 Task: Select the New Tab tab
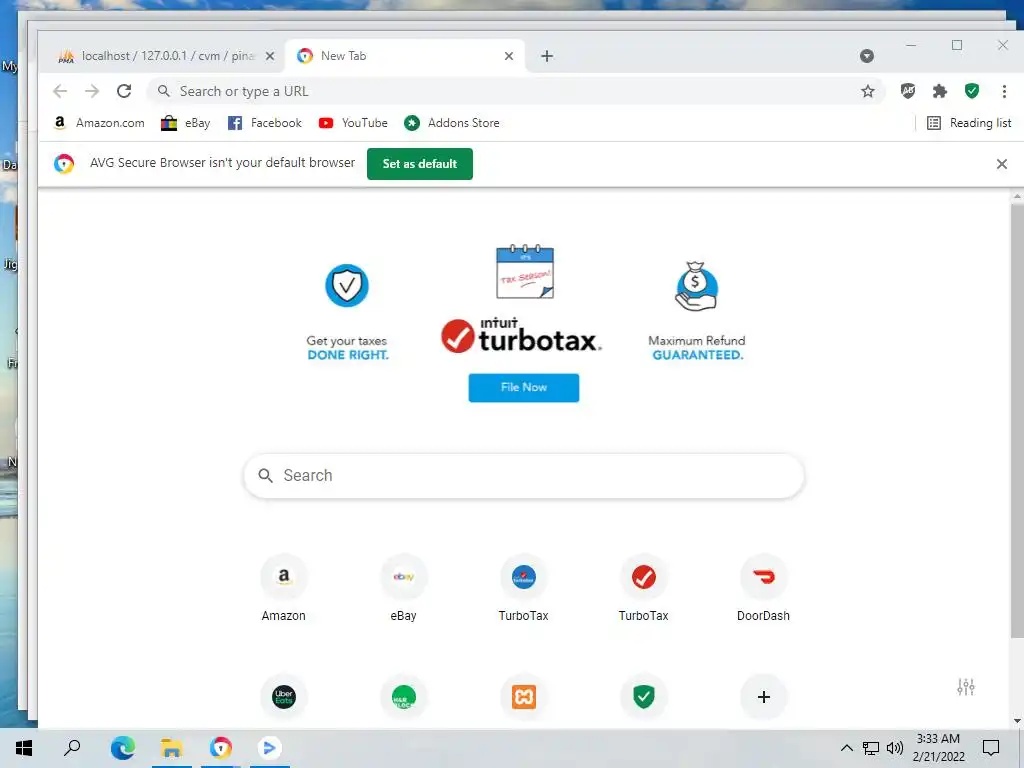point(405,56)
